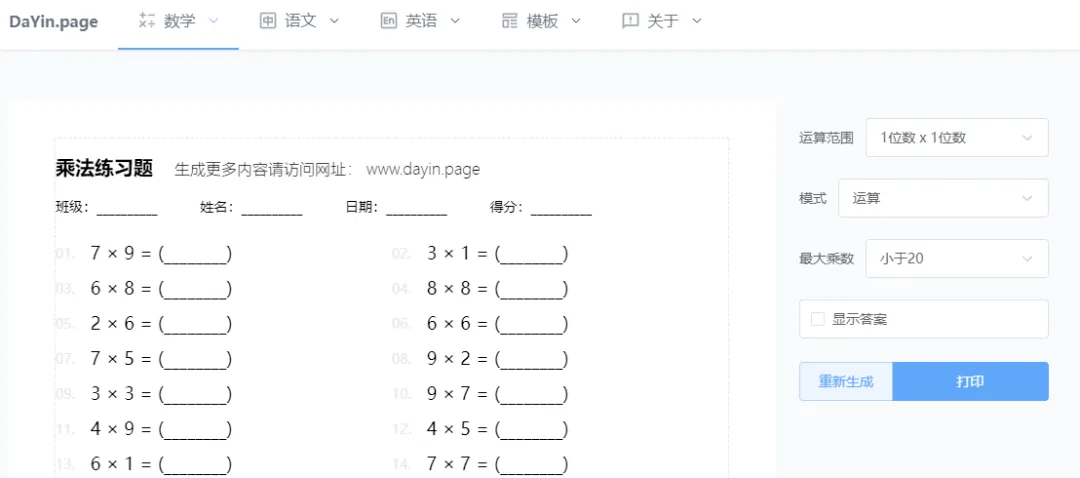Click problem 01: 7 × 9
This screenshot has height=478, width=1080.
(x=161, y=254)
